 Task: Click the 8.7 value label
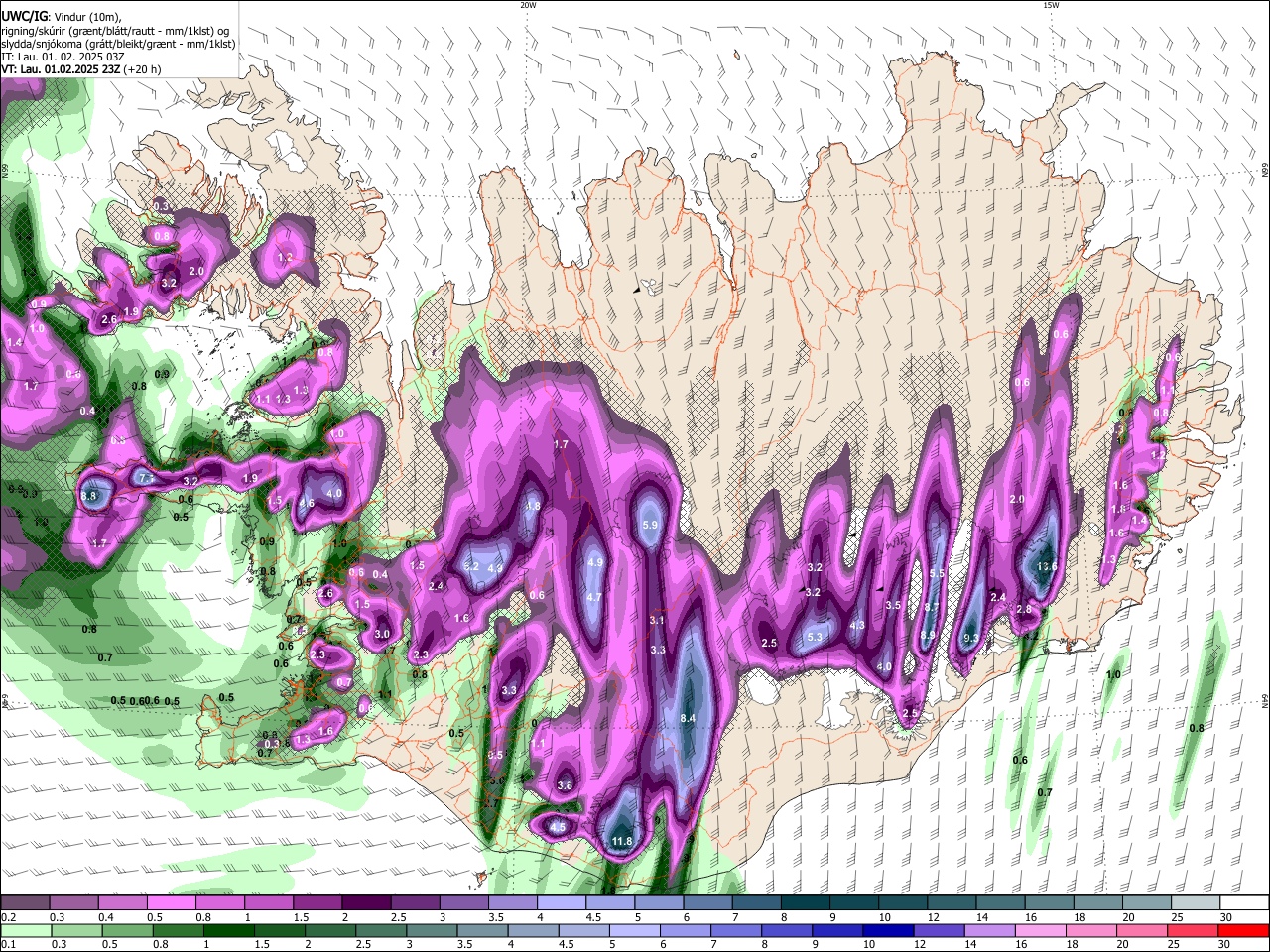pos(931,607)
